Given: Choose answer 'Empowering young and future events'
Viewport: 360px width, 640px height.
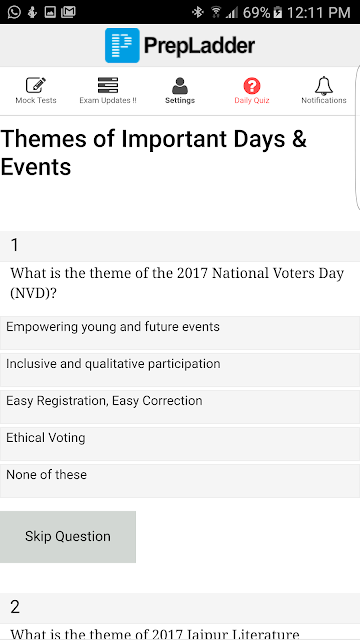Looking at the screenshot, I should (180, 333).
